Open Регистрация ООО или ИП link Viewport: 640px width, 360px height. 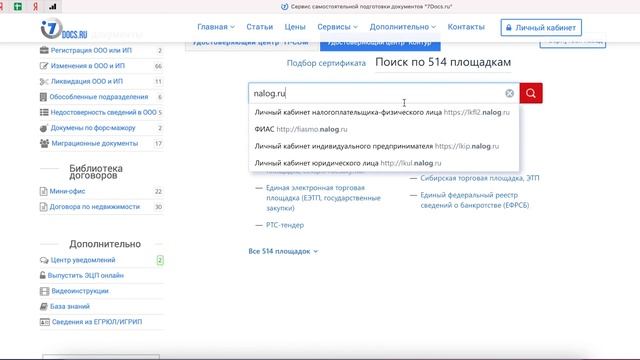coord(91,50)
